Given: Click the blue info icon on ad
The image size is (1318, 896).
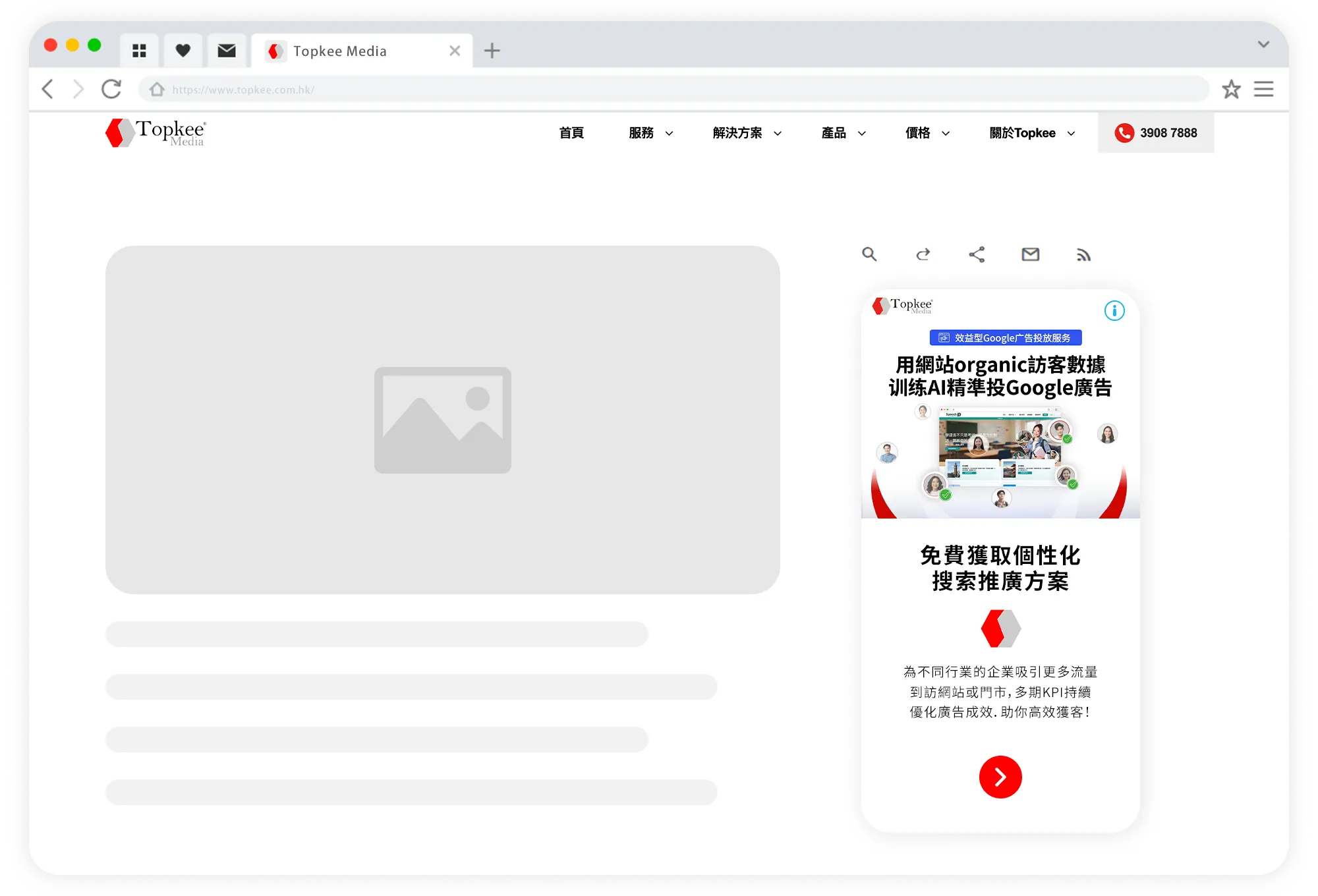Looking at the screenshot, I should pyautogui.click(x=1114, y=311).
